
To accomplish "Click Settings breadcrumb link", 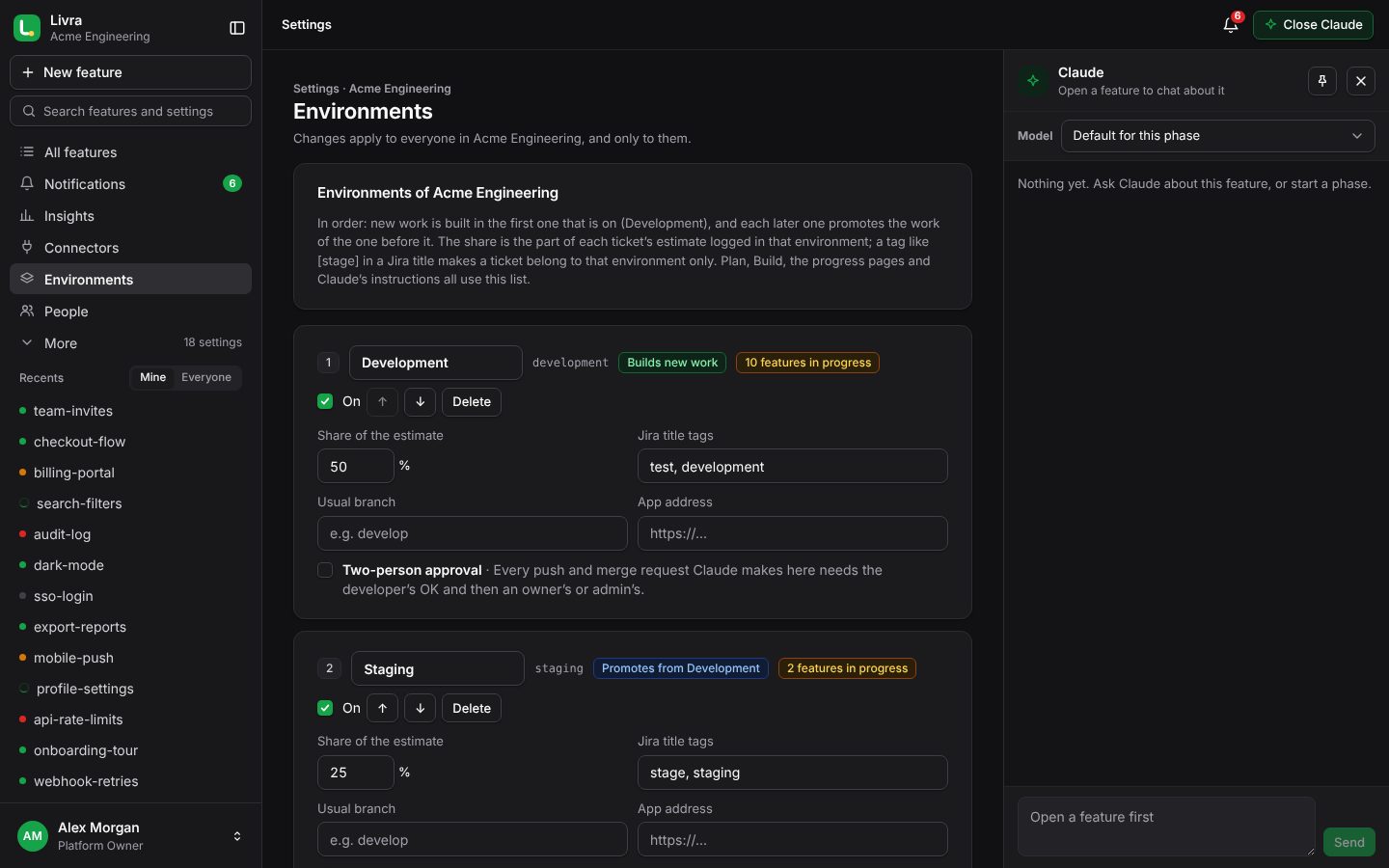I will point(316,89).
